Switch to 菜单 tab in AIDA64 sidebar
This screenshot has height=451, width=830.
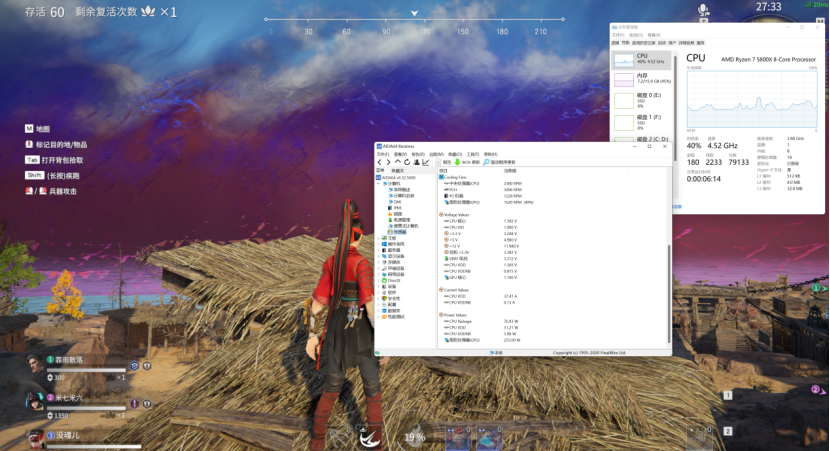pos(380,170)
